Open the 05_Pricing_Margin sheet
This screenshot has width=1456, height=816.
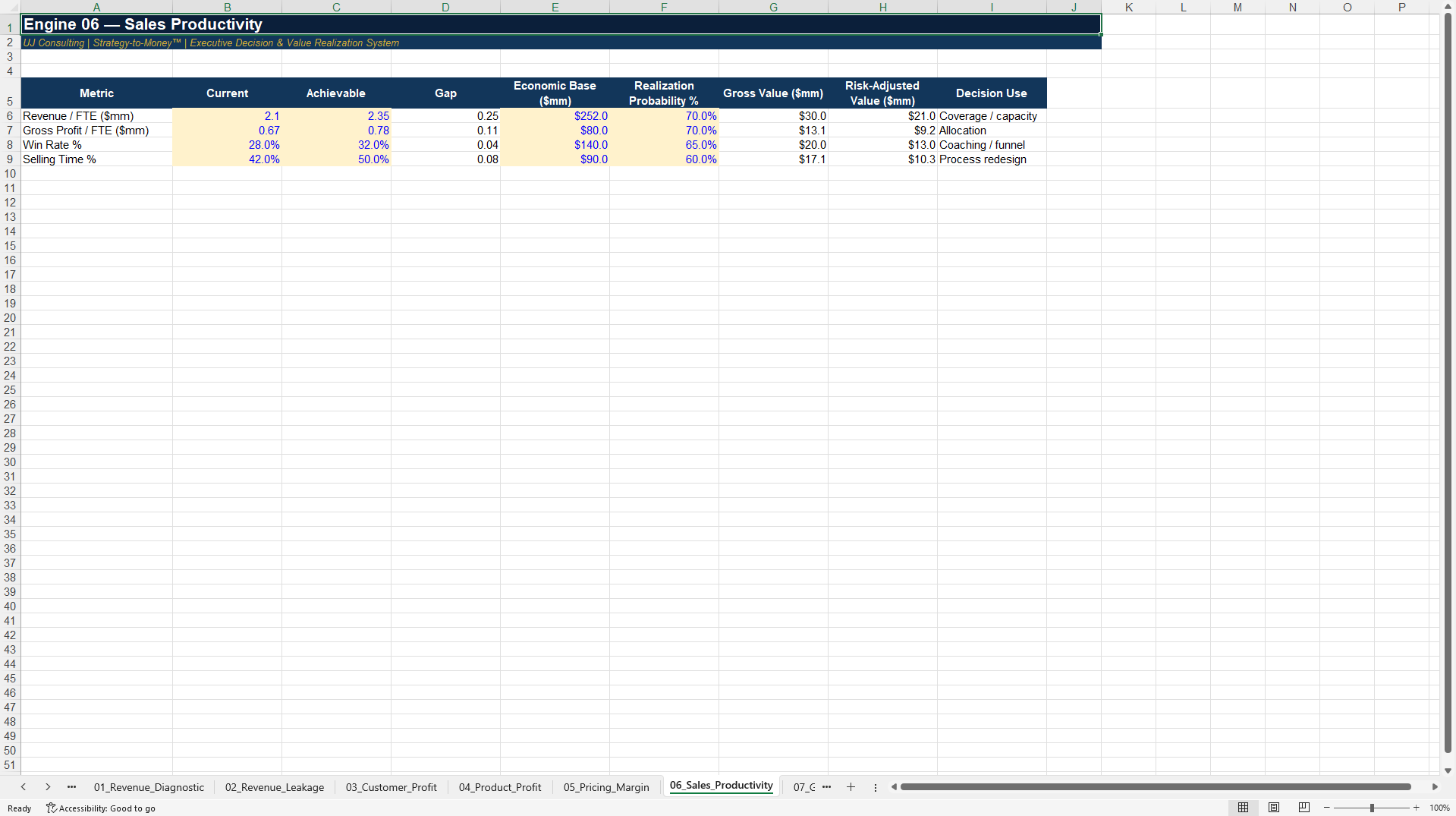[x=606, y=787]
